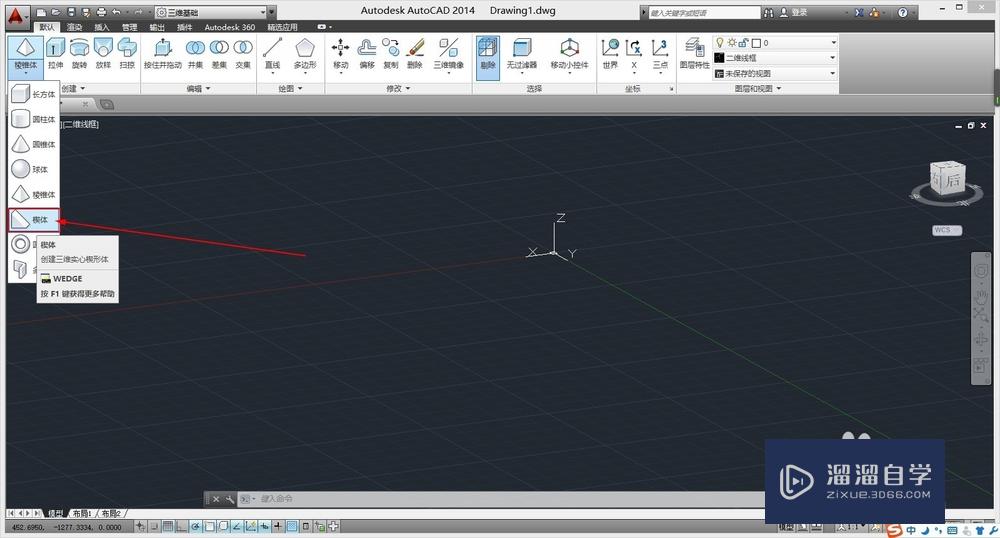The height and width of the screenshot is (538, 1000).
Task: Switch to 布局1 layout tab
Action: click(x=82, y=513)
